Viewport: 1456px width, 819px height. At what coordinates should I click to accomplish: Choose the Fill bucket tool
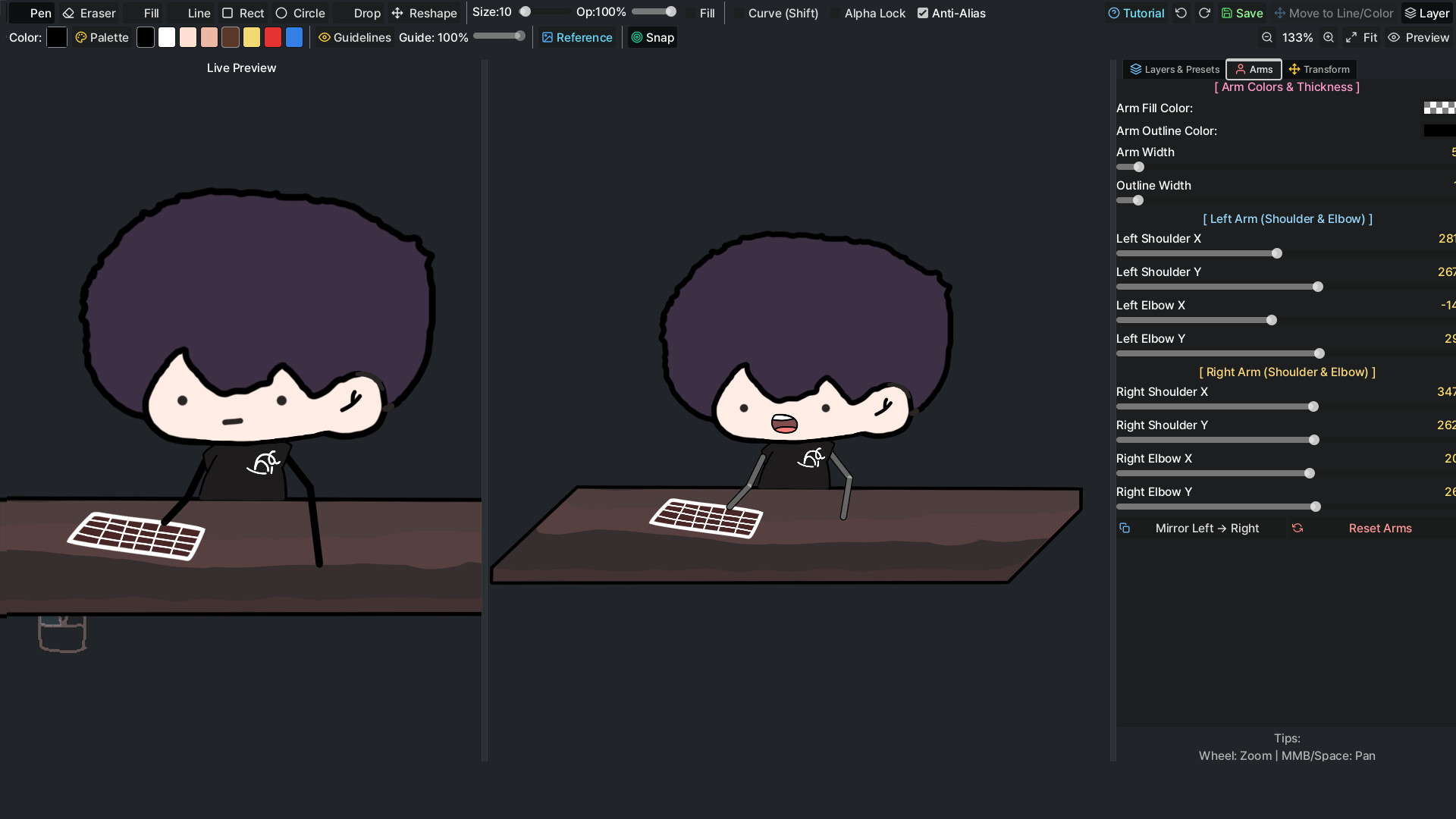click(143, 13)
